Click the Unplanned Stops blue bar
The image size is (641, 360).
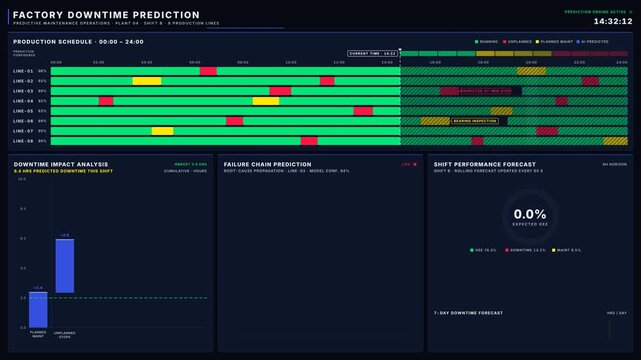(65, 266)
